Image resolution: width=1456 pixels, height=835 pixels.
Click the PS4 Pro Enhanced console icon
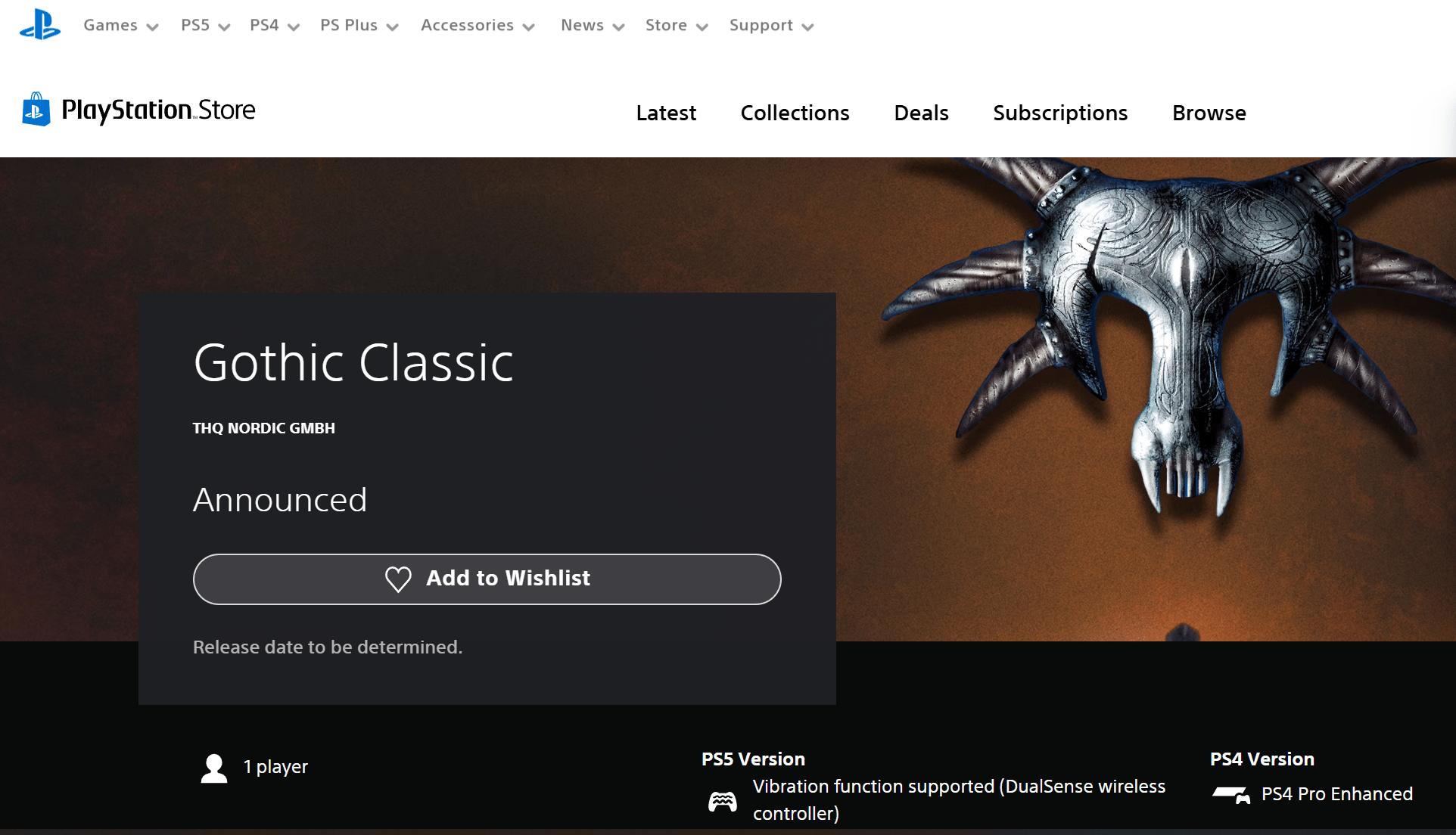[1230, 794]
